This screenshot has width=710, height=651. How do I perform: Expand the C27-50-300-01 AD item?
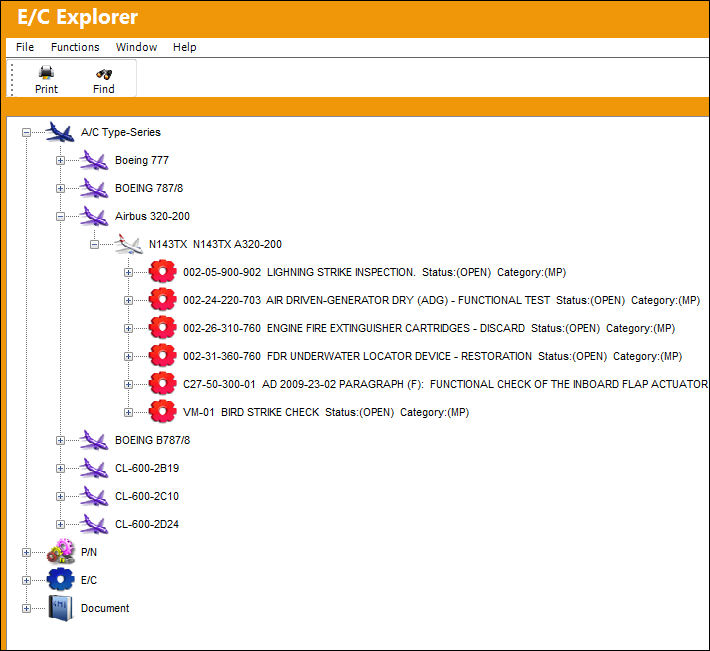tap(129, 385)
